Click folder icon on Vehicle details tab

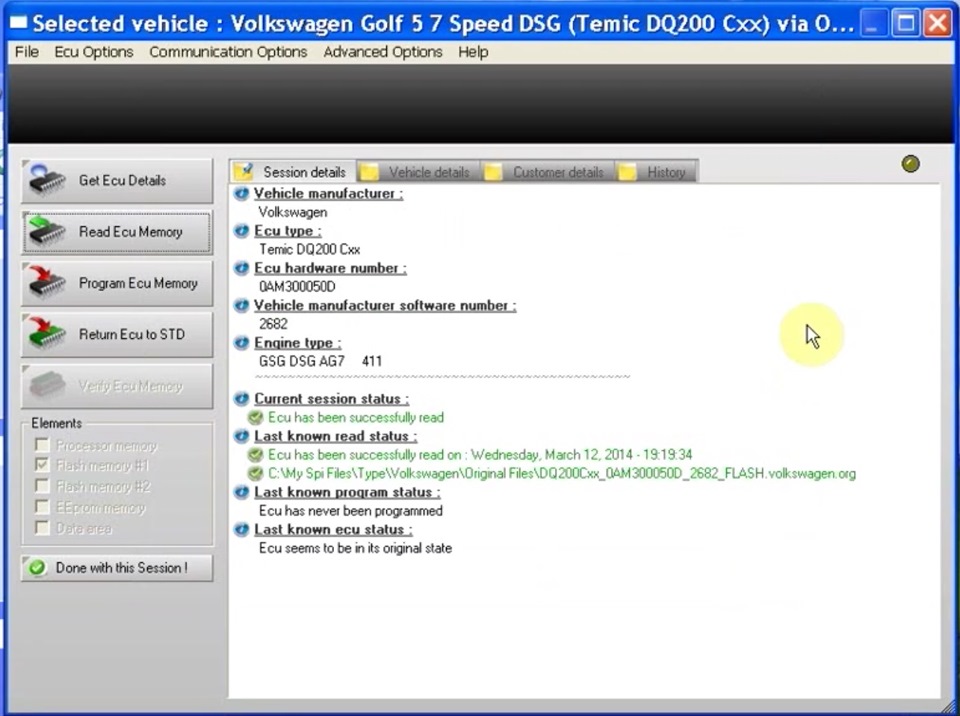tap(369, 172)
